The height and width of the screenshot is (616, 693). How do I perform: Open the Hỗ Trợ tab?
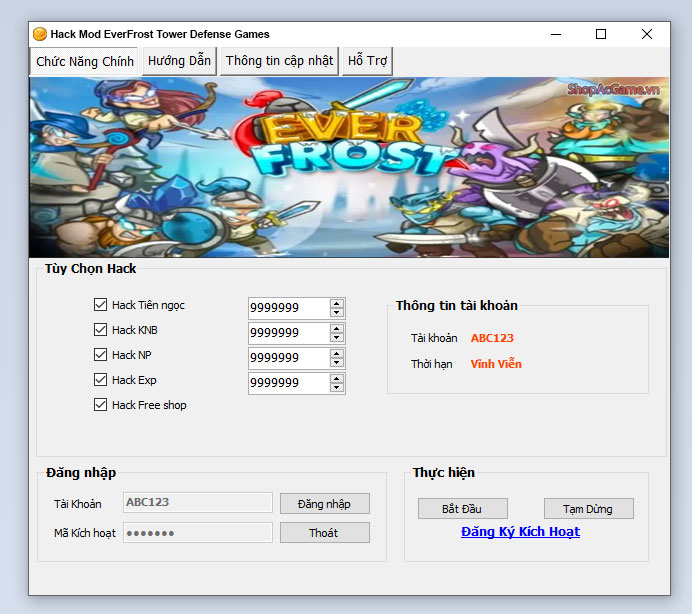[x=367, y=61]
